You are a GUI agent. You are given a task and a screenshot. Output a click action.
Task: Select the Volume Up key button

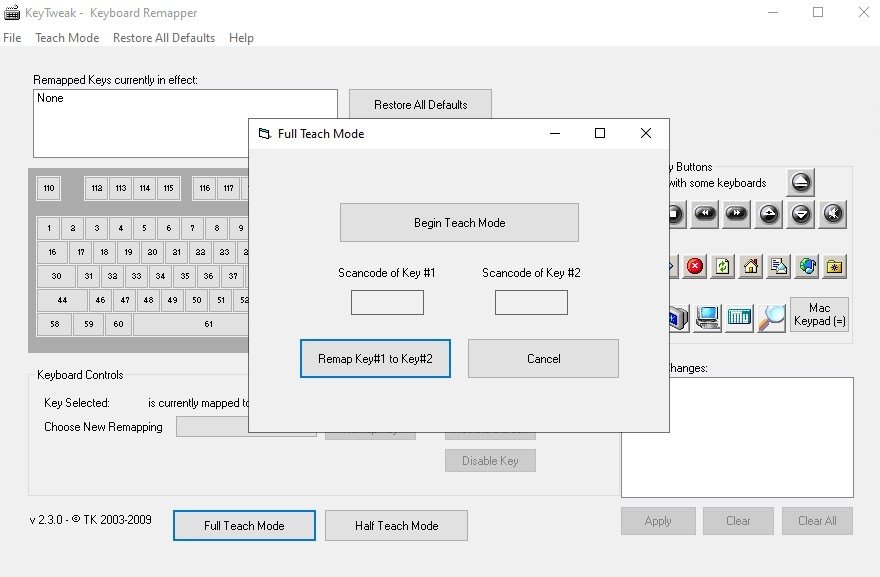click(769, 214)
